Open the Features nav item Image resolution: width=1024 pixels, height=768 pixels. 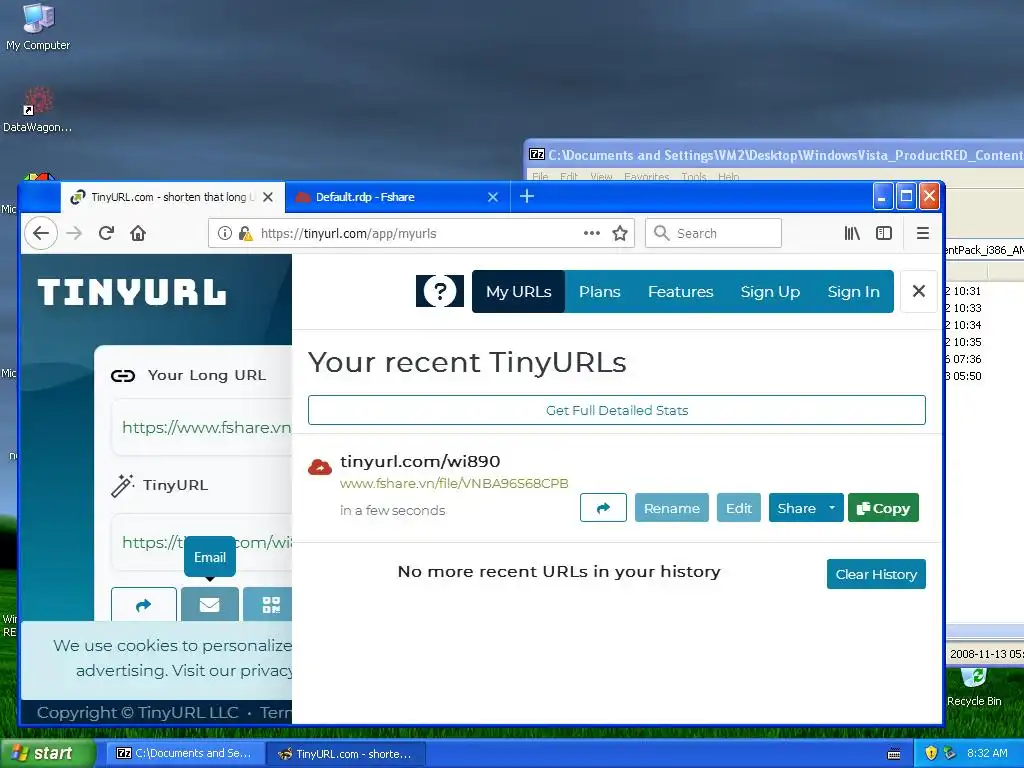point(680,291)
